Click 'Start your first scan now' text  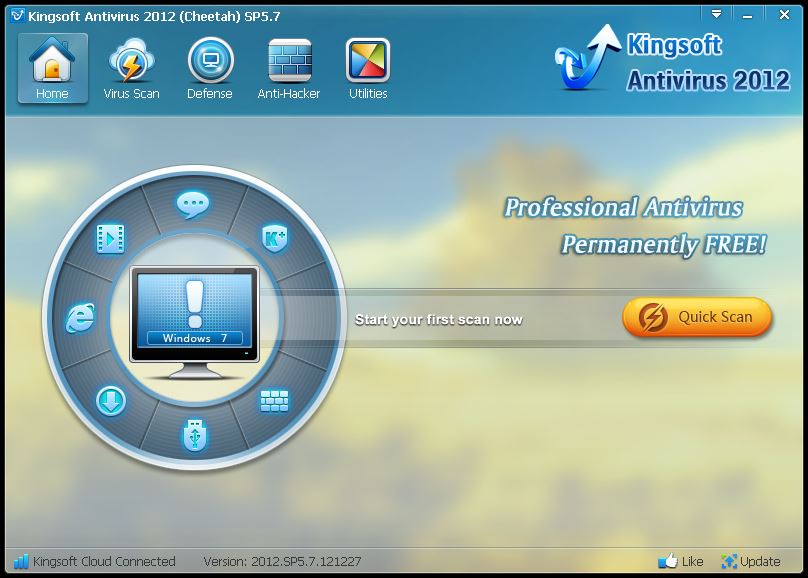point(439,319)
